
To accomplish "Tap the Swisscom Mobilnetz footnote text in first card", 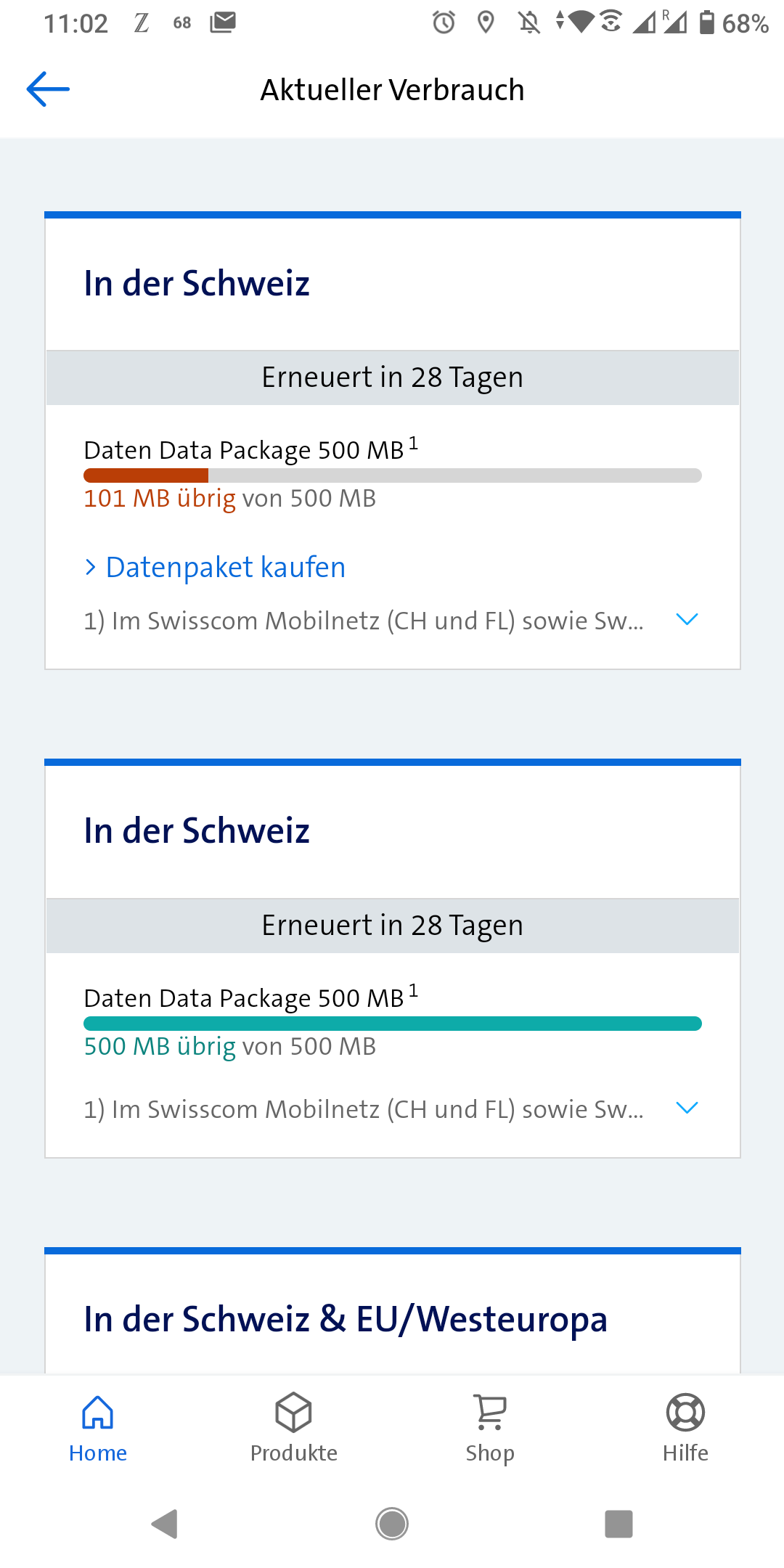I will tap(363, 621).
